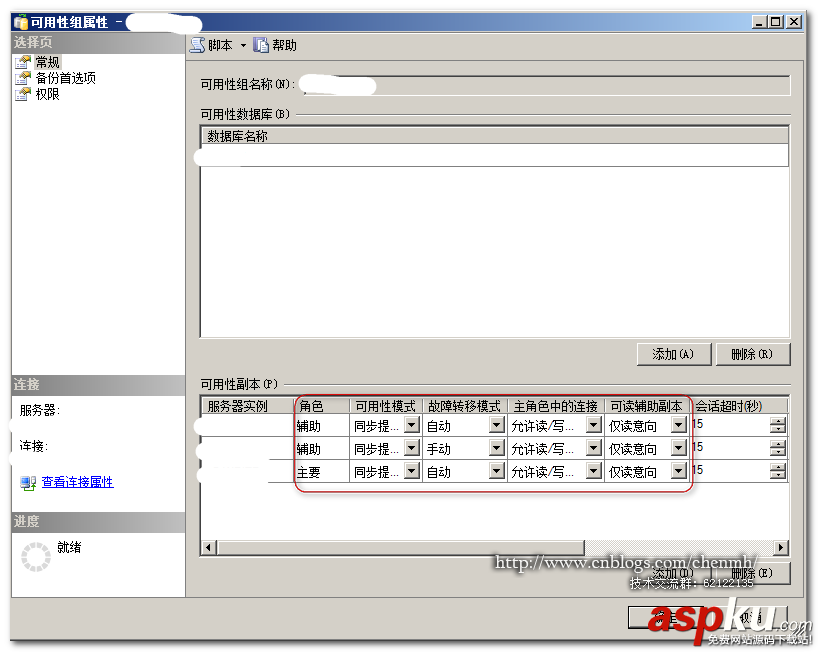Click the 主角色中的连接 column header
The width and height of the screenshot is (818, 652).
tap(556, 406)
